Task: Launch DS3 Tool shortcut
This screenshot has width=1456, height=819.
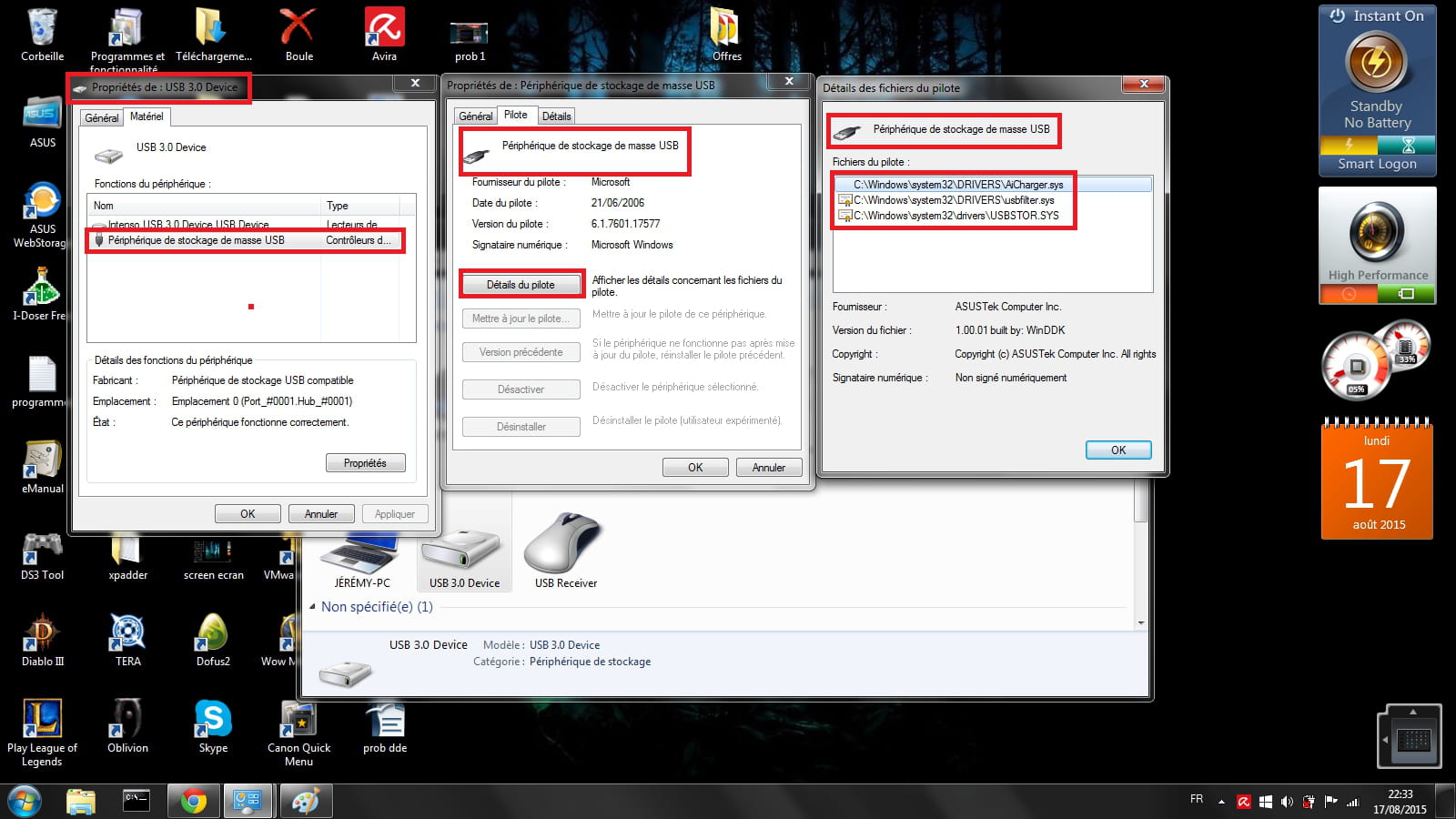Action: click(43, 554)
